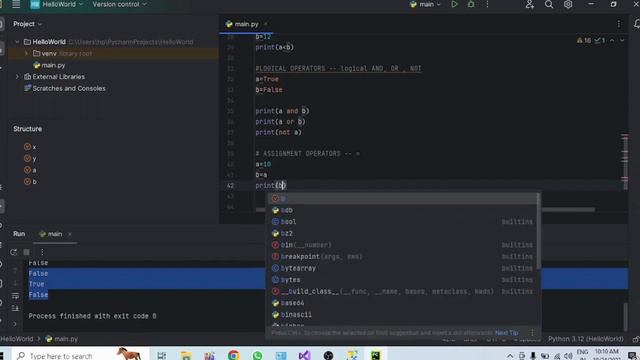
Task: Expand External Libraries node
Action: click(17, 77)
